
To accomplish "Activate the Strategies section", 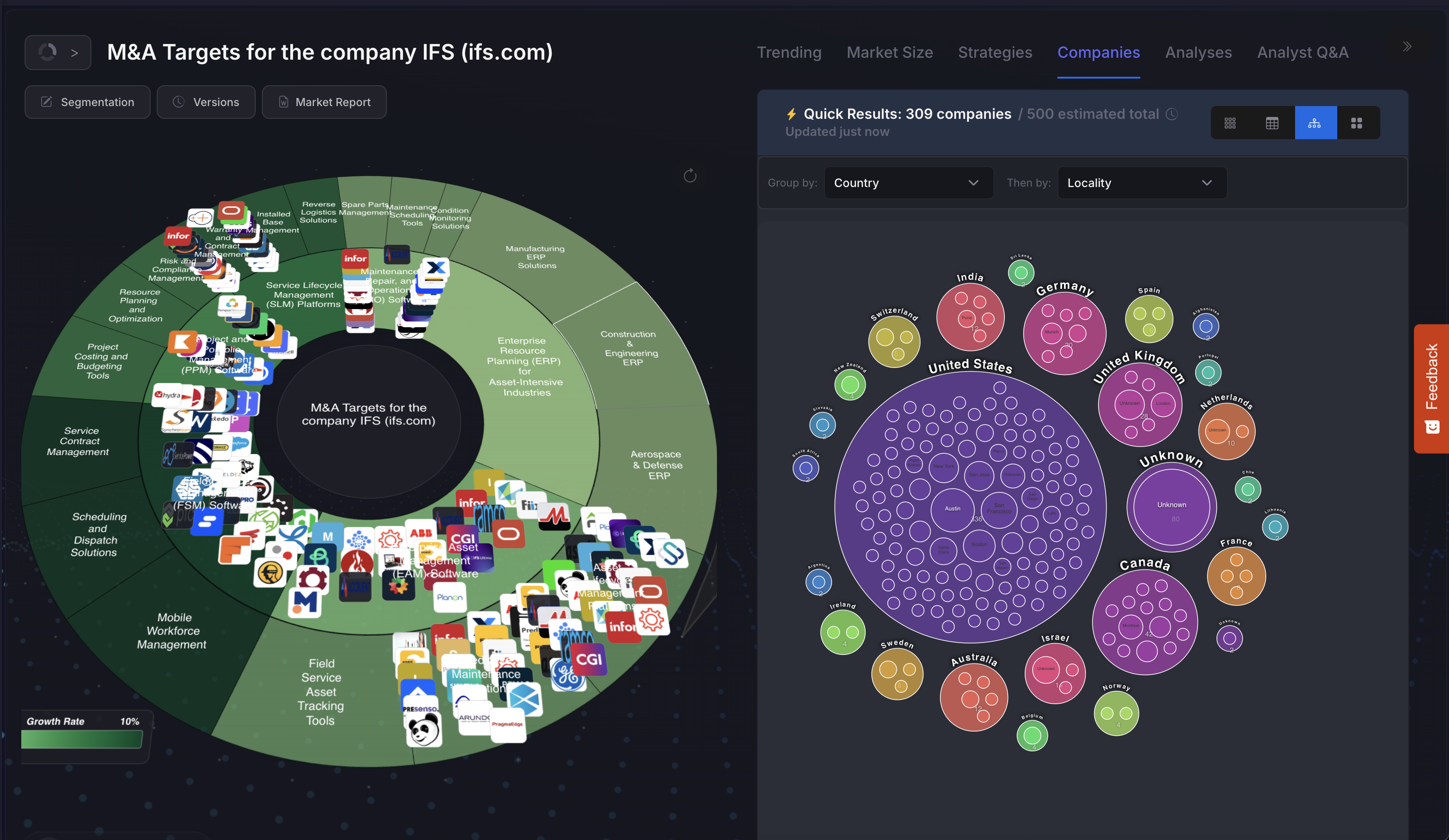I will tap(995, 52).
